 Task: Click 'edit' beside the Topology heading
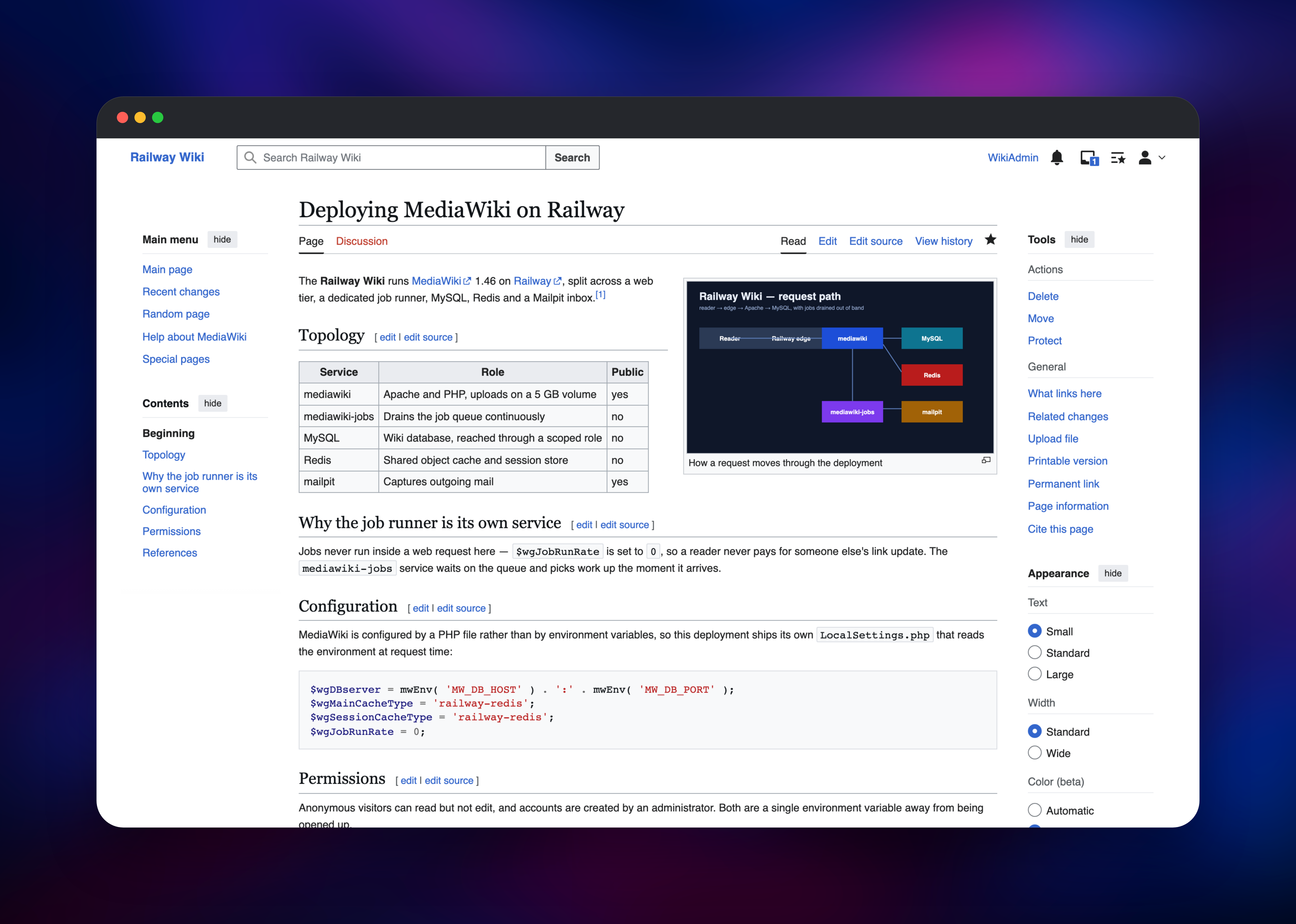[x=388, y=337]
